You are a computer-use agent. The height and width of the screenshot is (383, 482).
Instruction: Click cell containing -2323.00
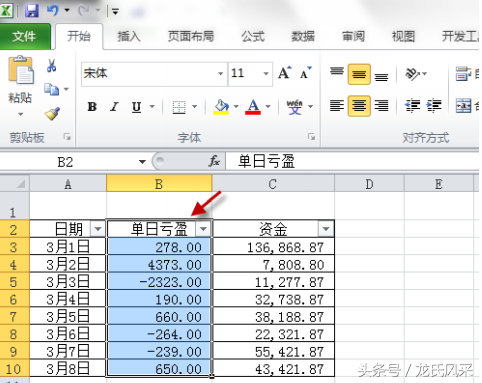click(159, 282)
